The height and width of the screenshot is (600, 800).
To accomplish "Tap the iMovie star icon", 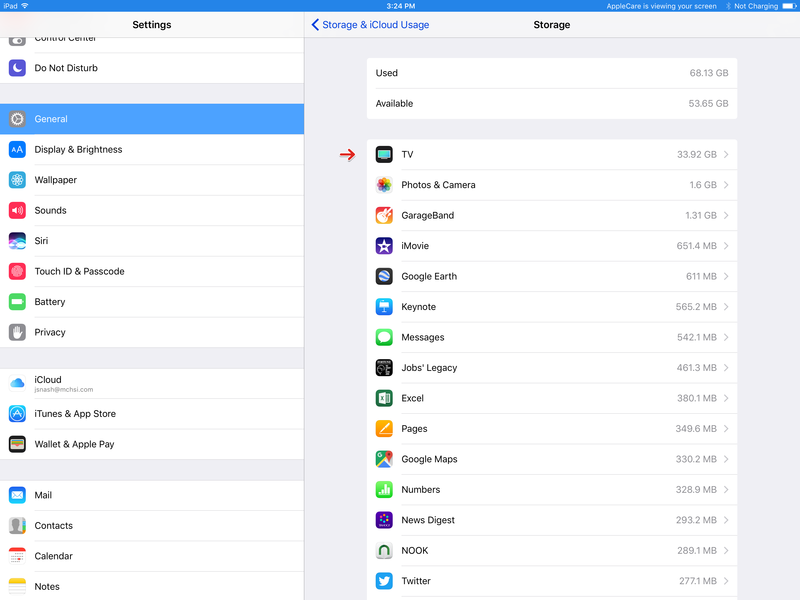I will tap(384, 246).
